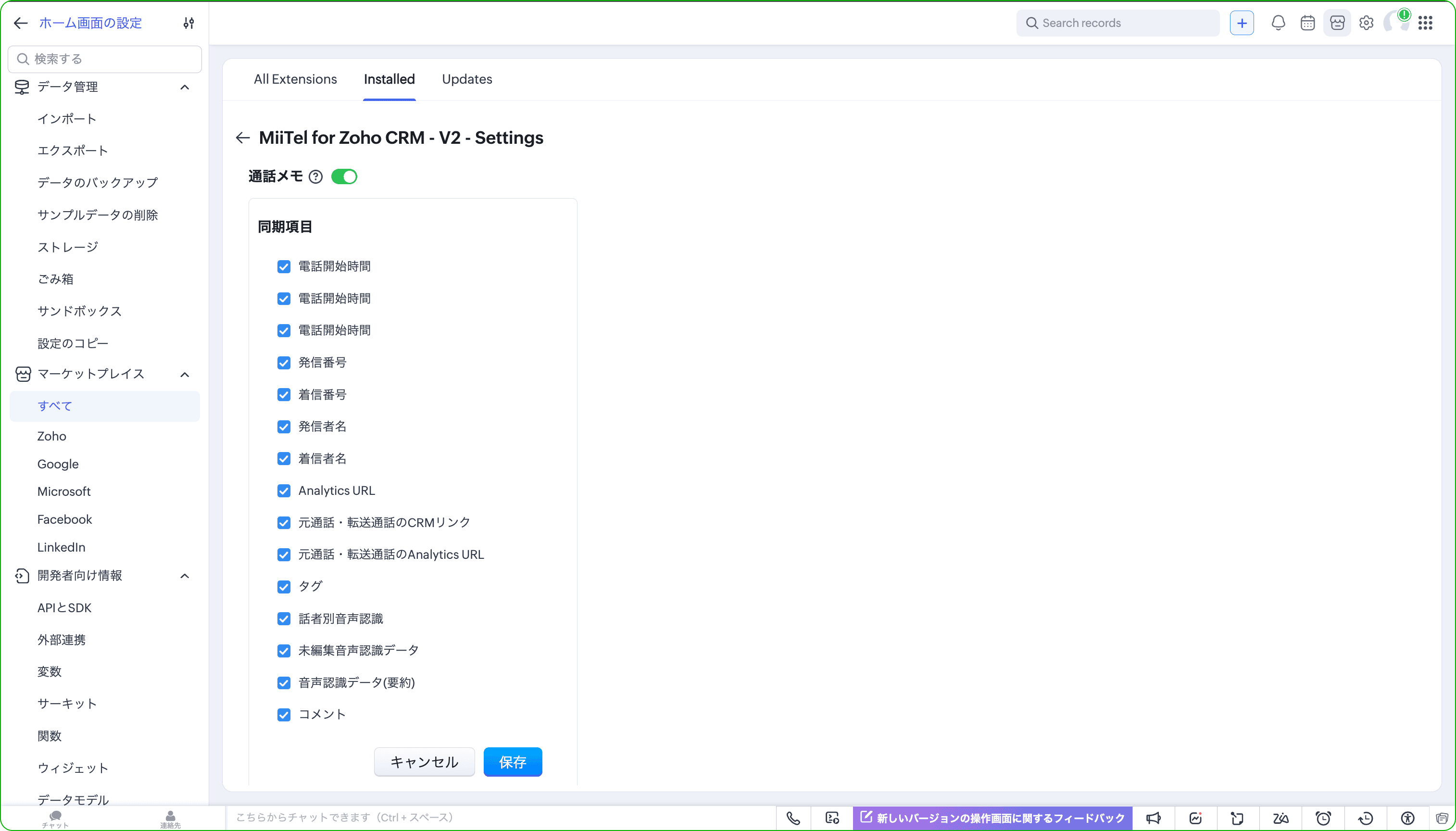Uncheck the タグ checkbox

click(x=284, y=587)
